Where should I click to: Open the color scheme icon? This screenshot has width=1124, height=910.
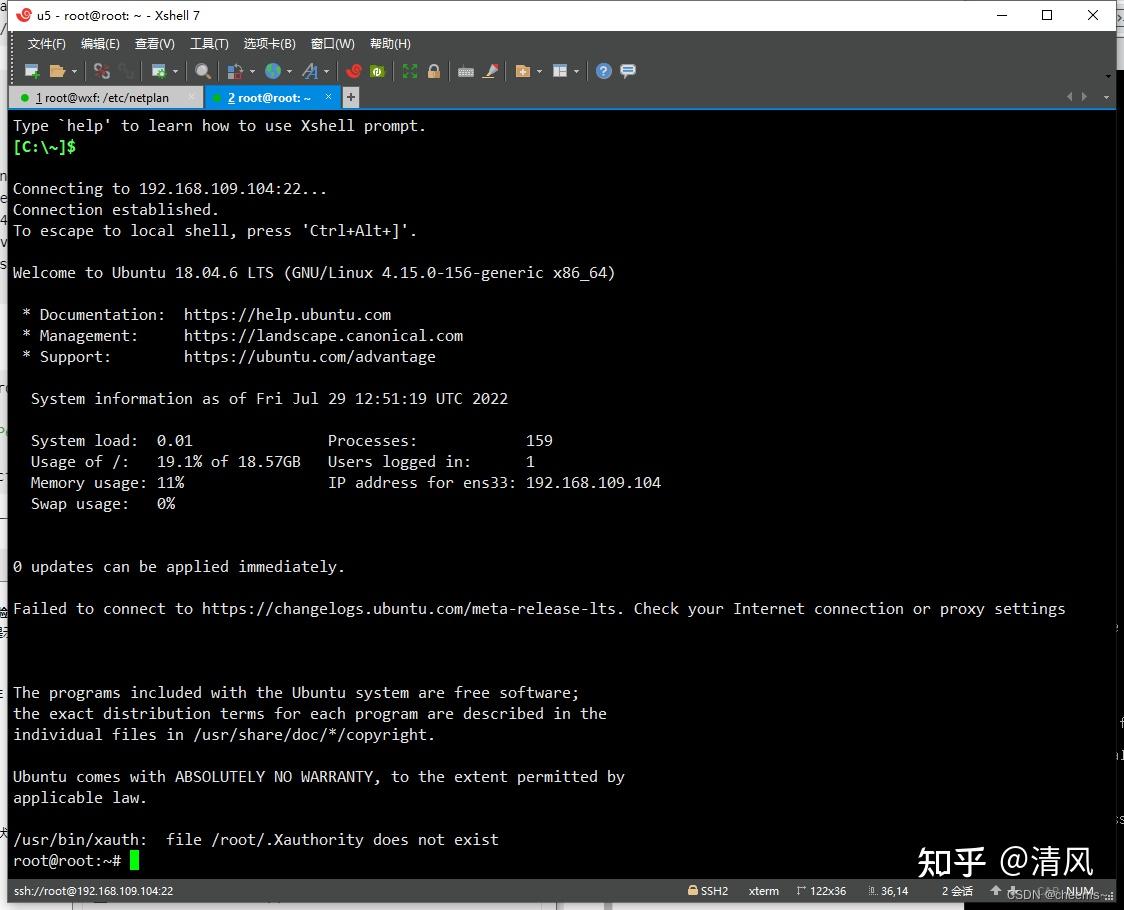click(234, 71)
